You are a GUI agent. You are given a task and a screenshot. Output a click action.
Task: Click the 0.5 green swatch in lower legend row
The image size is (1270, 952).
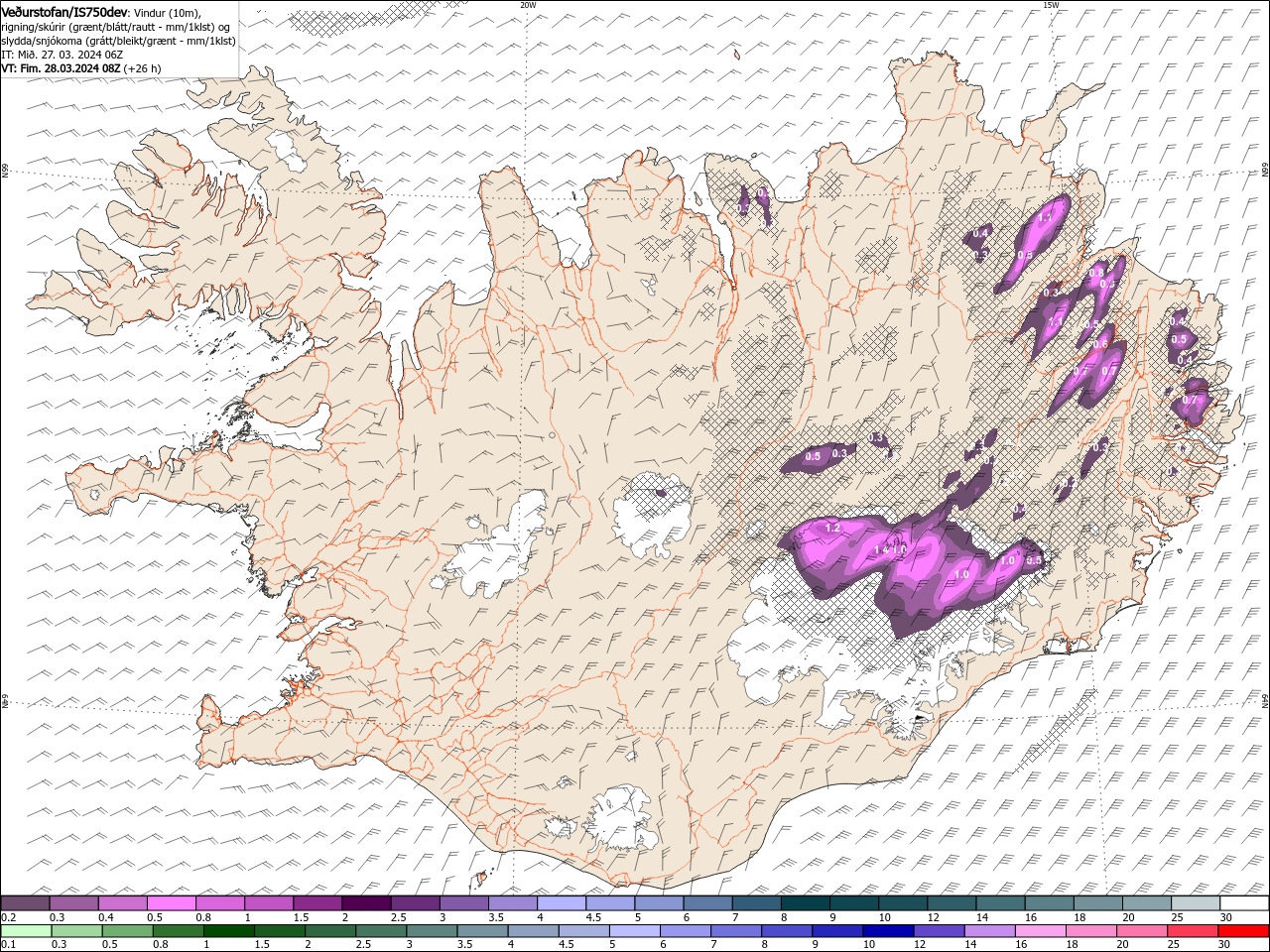click(128, 931)
